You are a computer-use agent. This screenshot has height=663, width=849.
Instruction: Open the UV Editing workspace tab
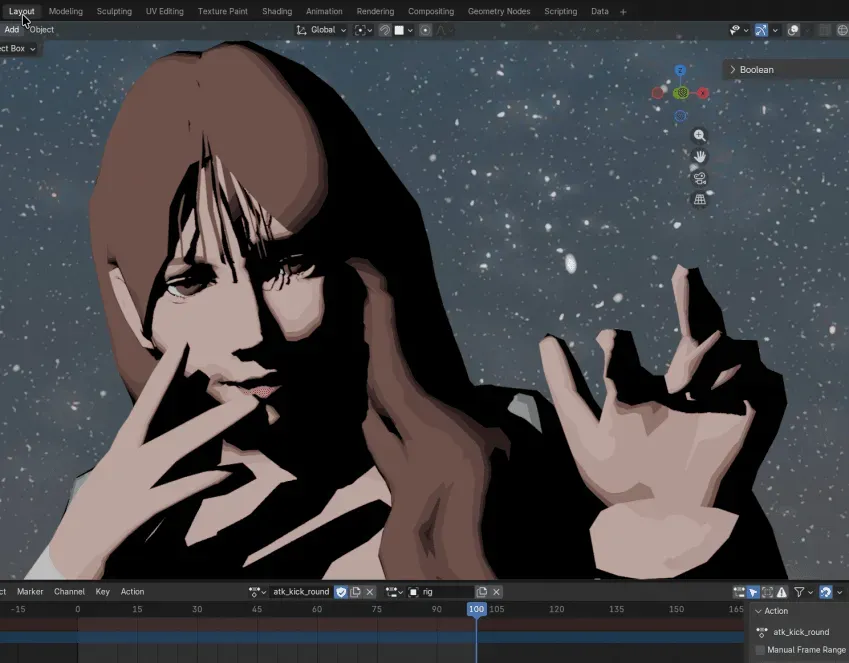click(165, 11)
